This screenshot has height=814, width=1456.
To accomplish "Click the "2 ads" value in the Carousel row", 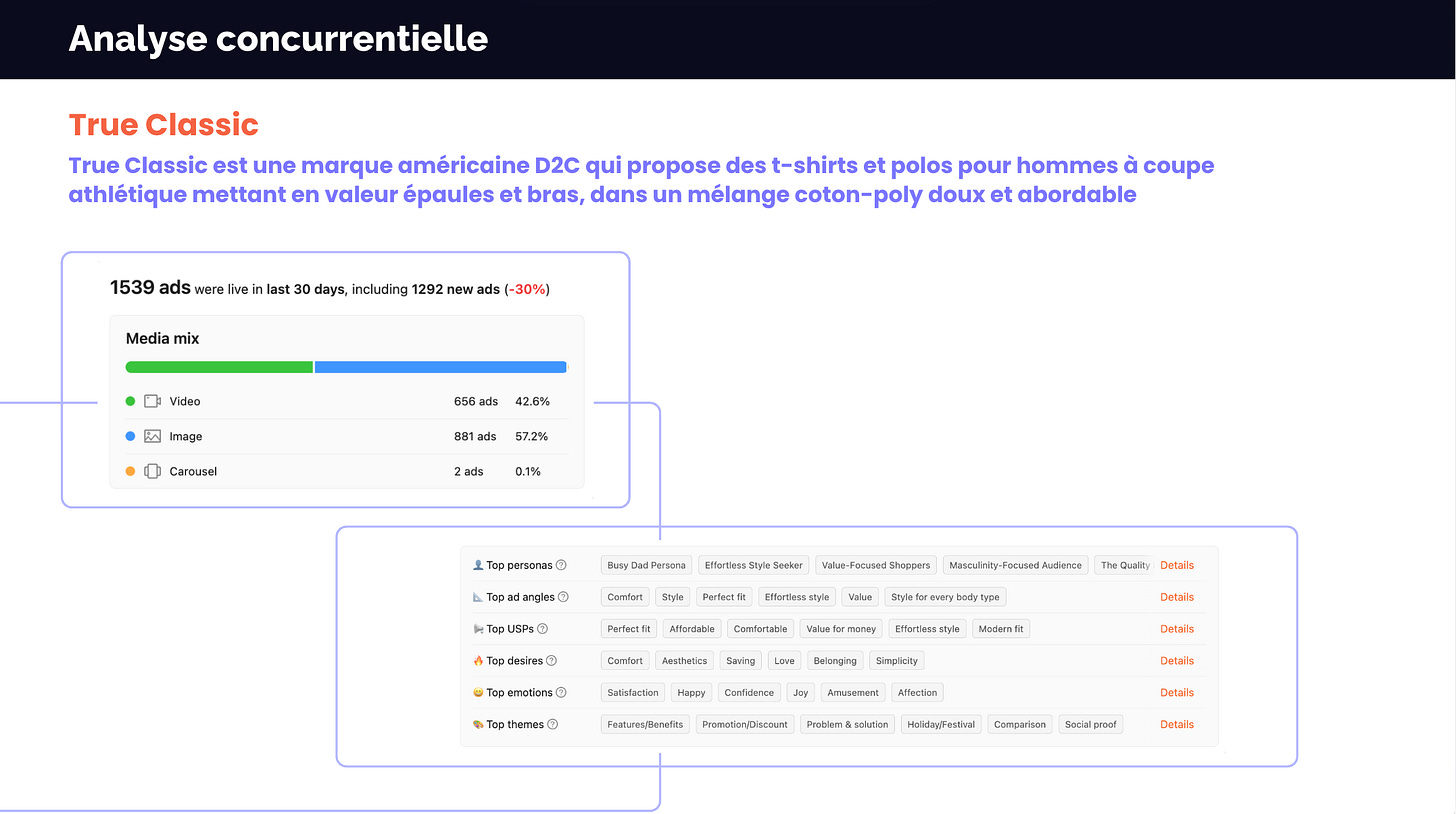I will click(x=469, y=471).
